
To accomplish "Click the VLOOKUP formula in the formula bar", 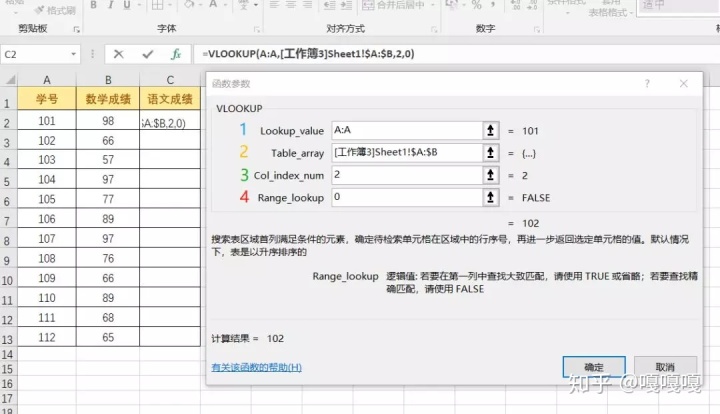I will click(x=308, y=54).
